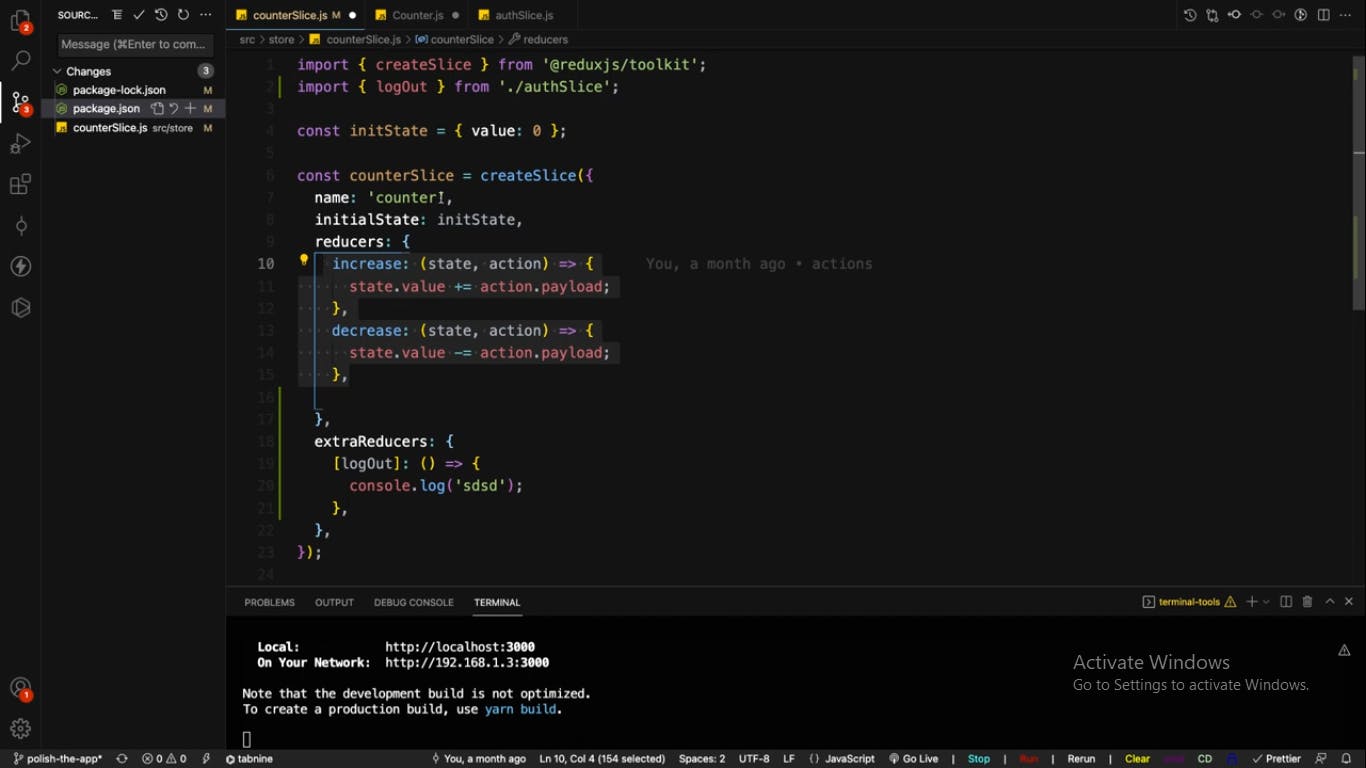The width and height of the screenshot is (1366, 768).
Task: Open Run and Debug view
Action: (20, 144)
